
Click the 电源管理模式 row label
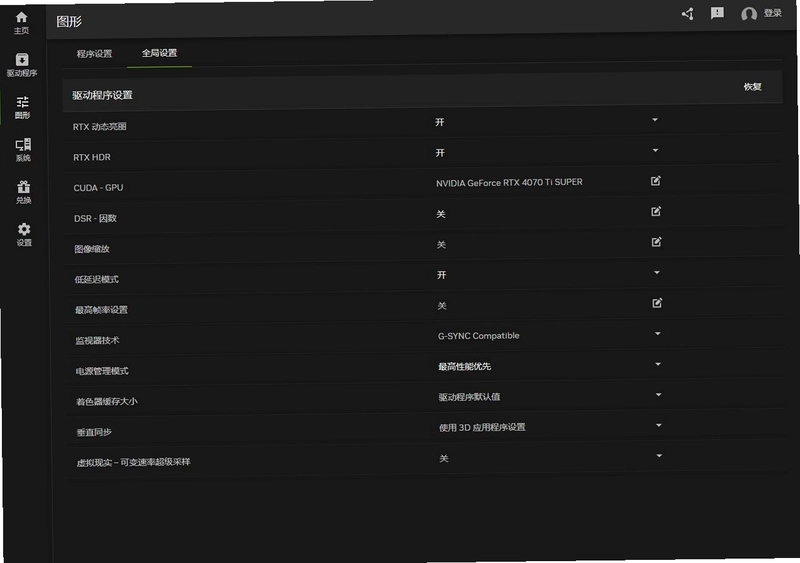(102, 371)
